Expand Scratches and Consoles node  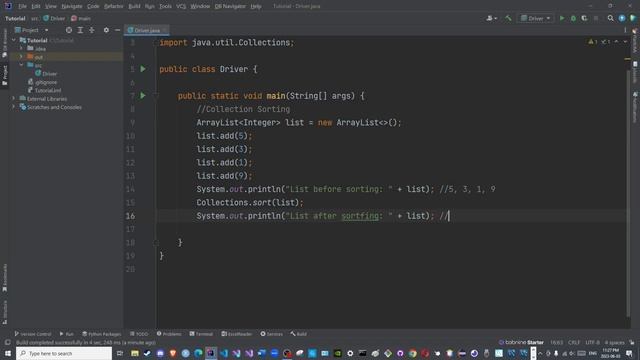pos(14,107)
